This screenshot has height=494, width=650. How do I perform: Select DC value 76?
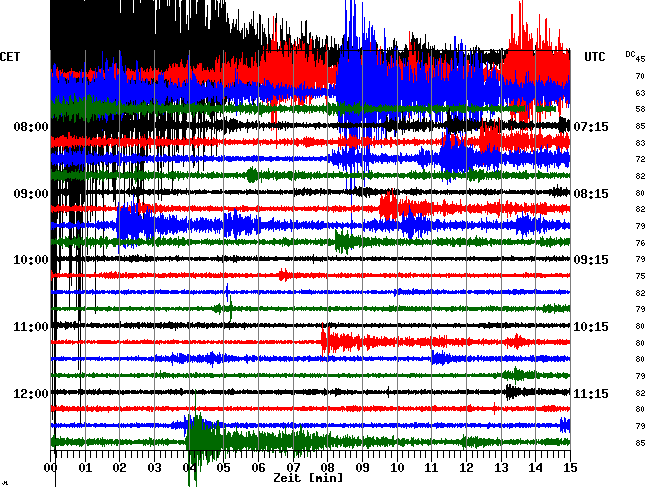click(x=640, y=243)
